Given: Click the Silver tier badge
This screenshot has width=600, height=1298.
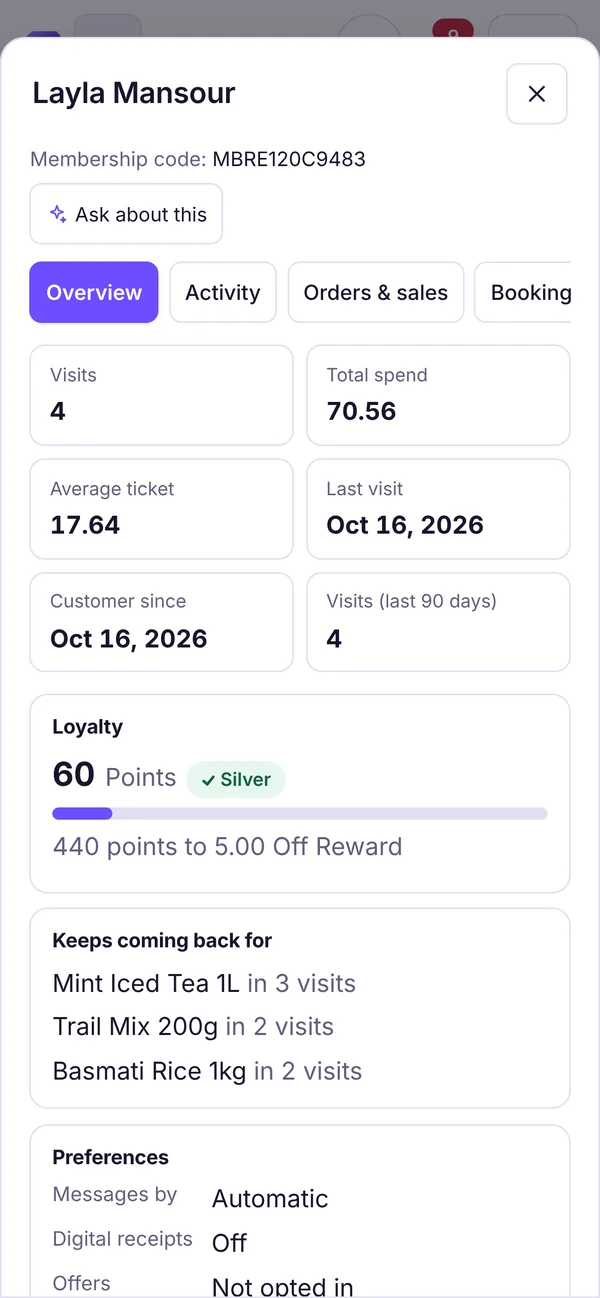Looking at the screenshot, I should pyautogui.click(x=236, y=780).
